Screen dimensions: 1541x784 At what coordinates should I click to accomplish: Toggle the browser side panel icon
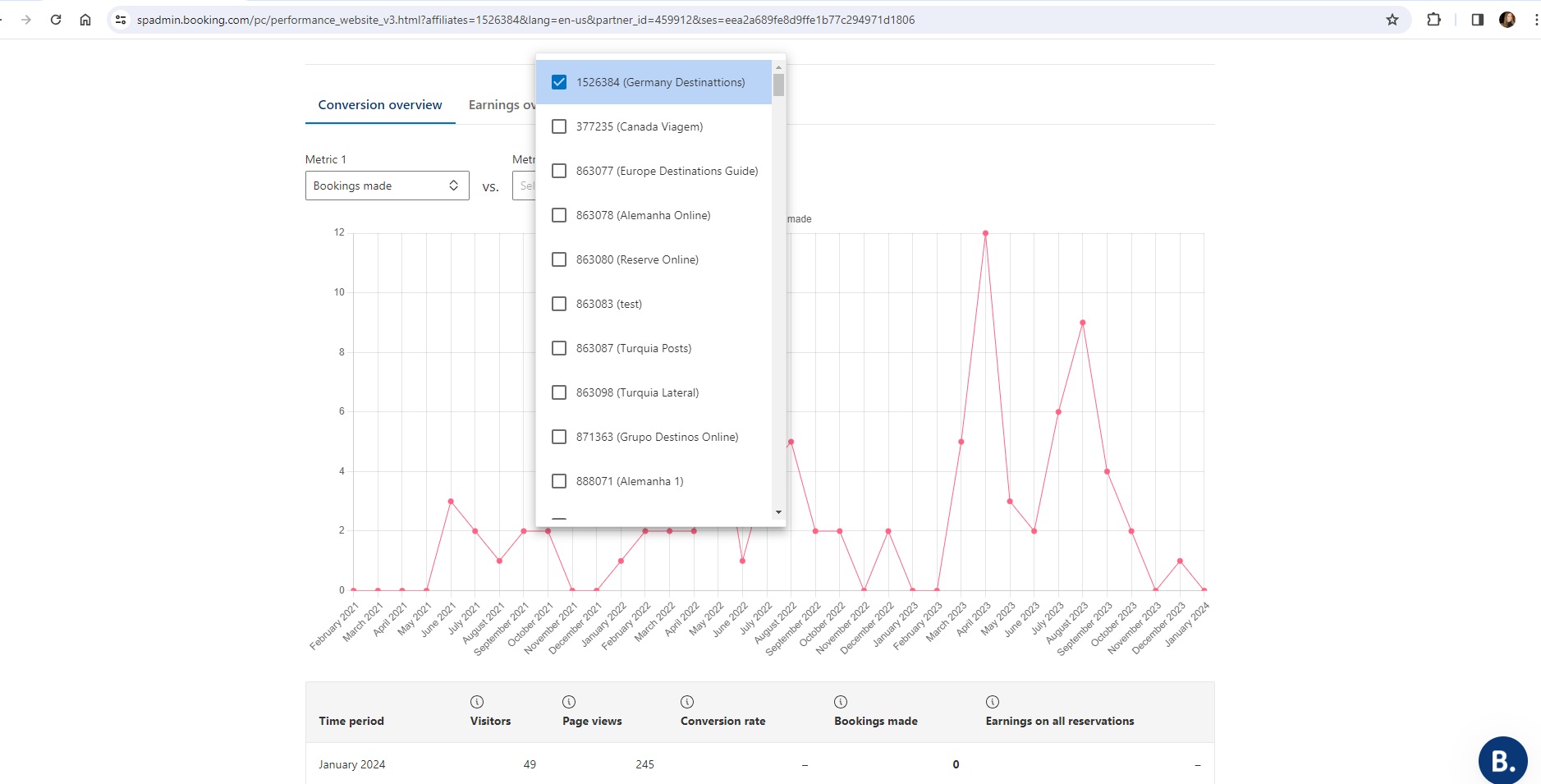click(x=1478, y=20)
